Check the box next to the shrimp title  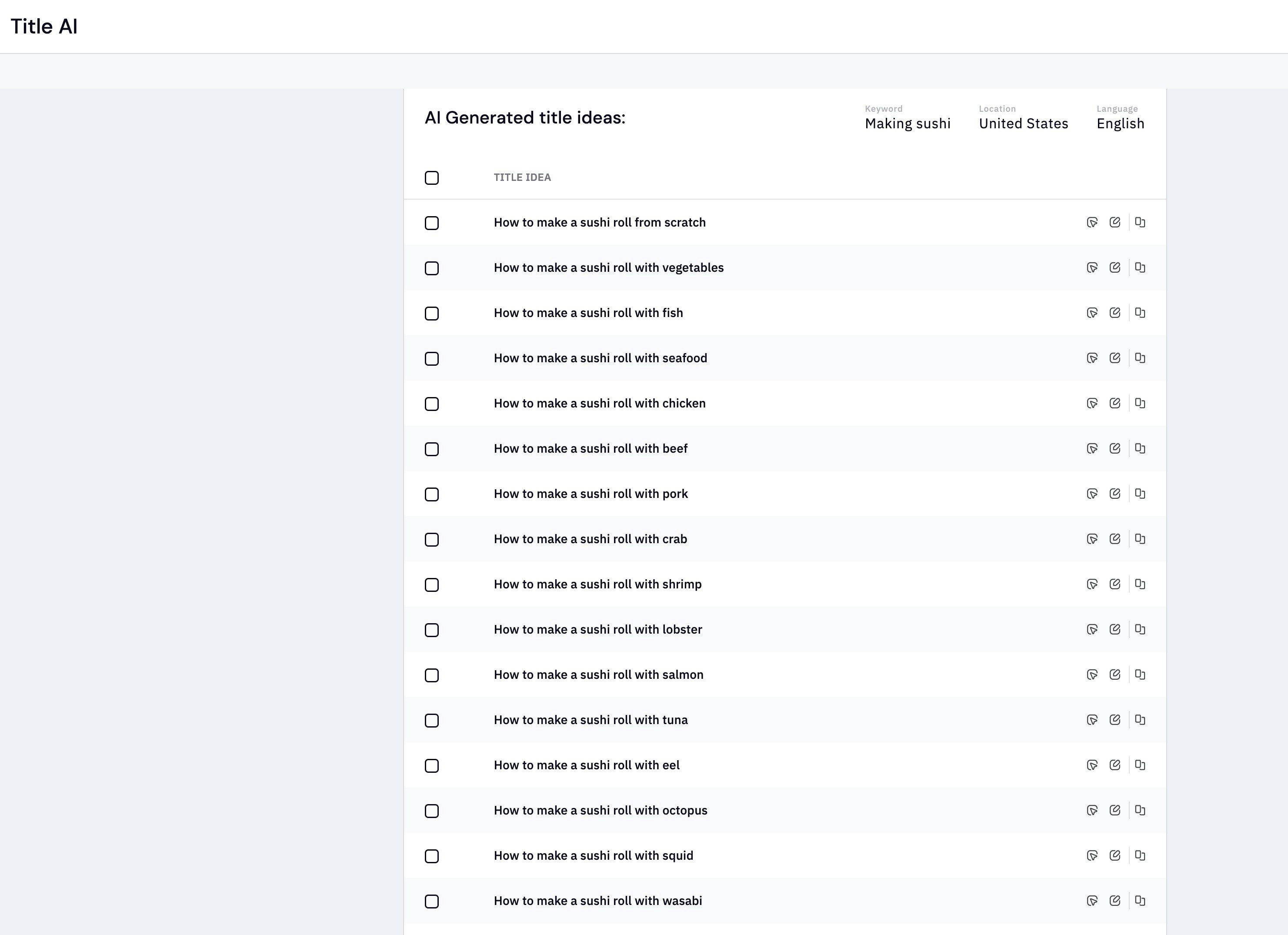coord(432,585)
